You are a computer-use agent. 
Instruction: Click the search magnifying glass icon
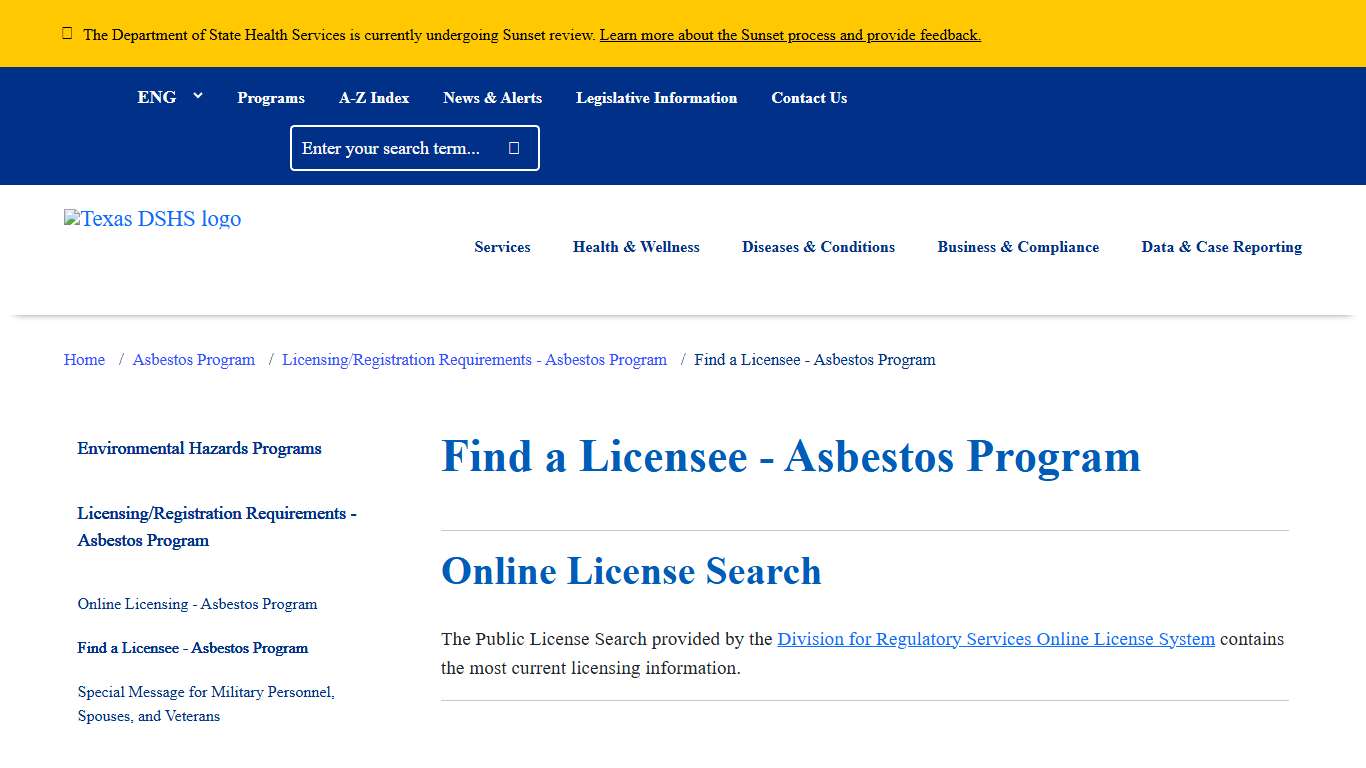click(x=513, y=147)
